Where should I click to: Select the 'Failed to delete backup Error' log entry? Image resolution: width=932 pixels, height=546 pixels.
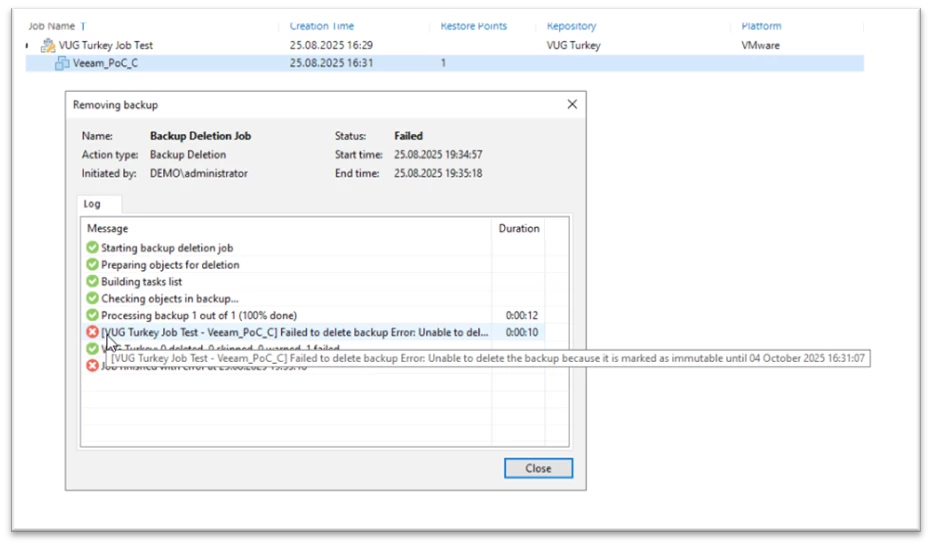pyautogui.click(x=295, y=332)
